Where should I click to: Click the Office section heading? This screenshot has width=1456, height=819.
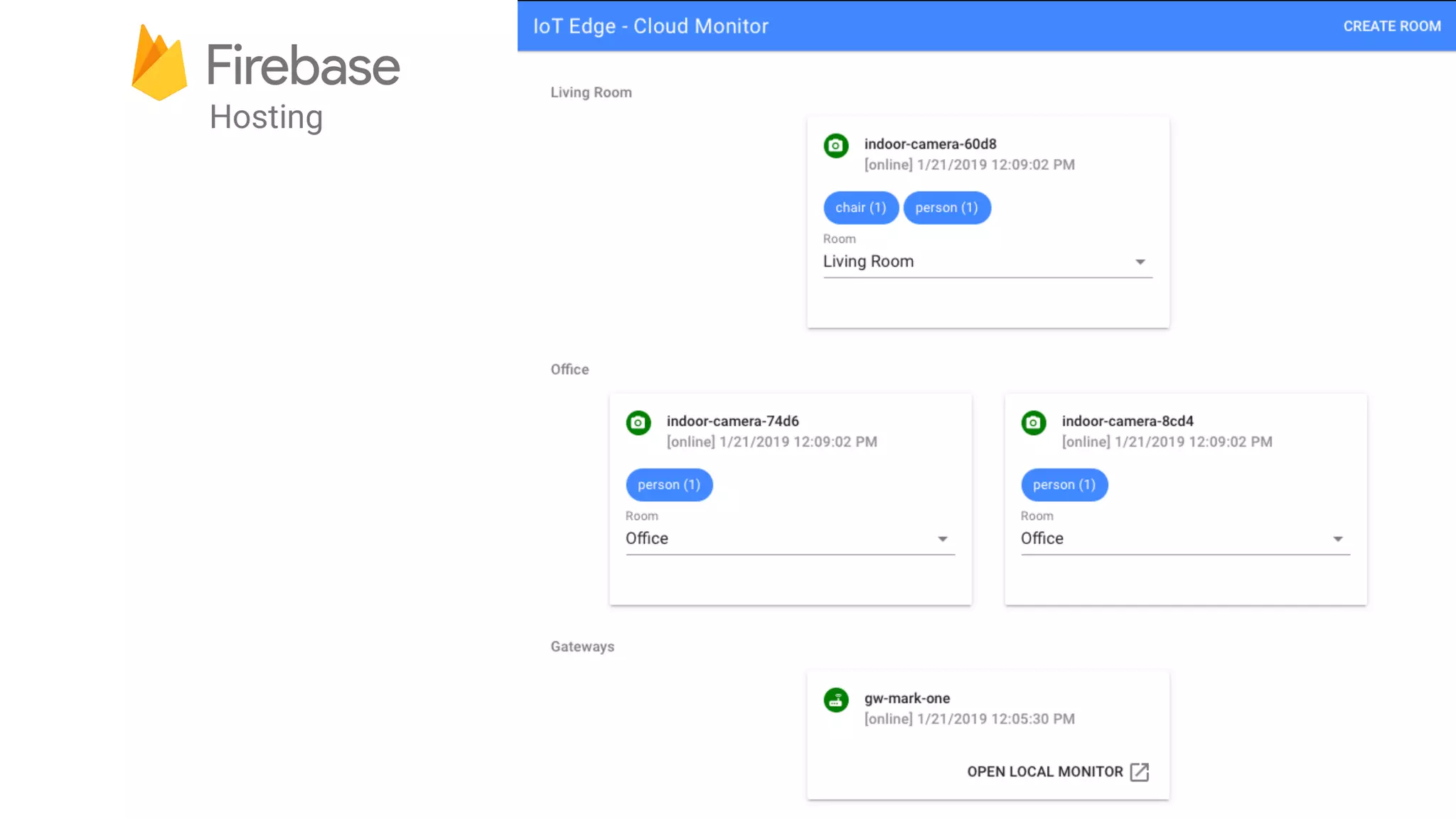tap(569, 370)
